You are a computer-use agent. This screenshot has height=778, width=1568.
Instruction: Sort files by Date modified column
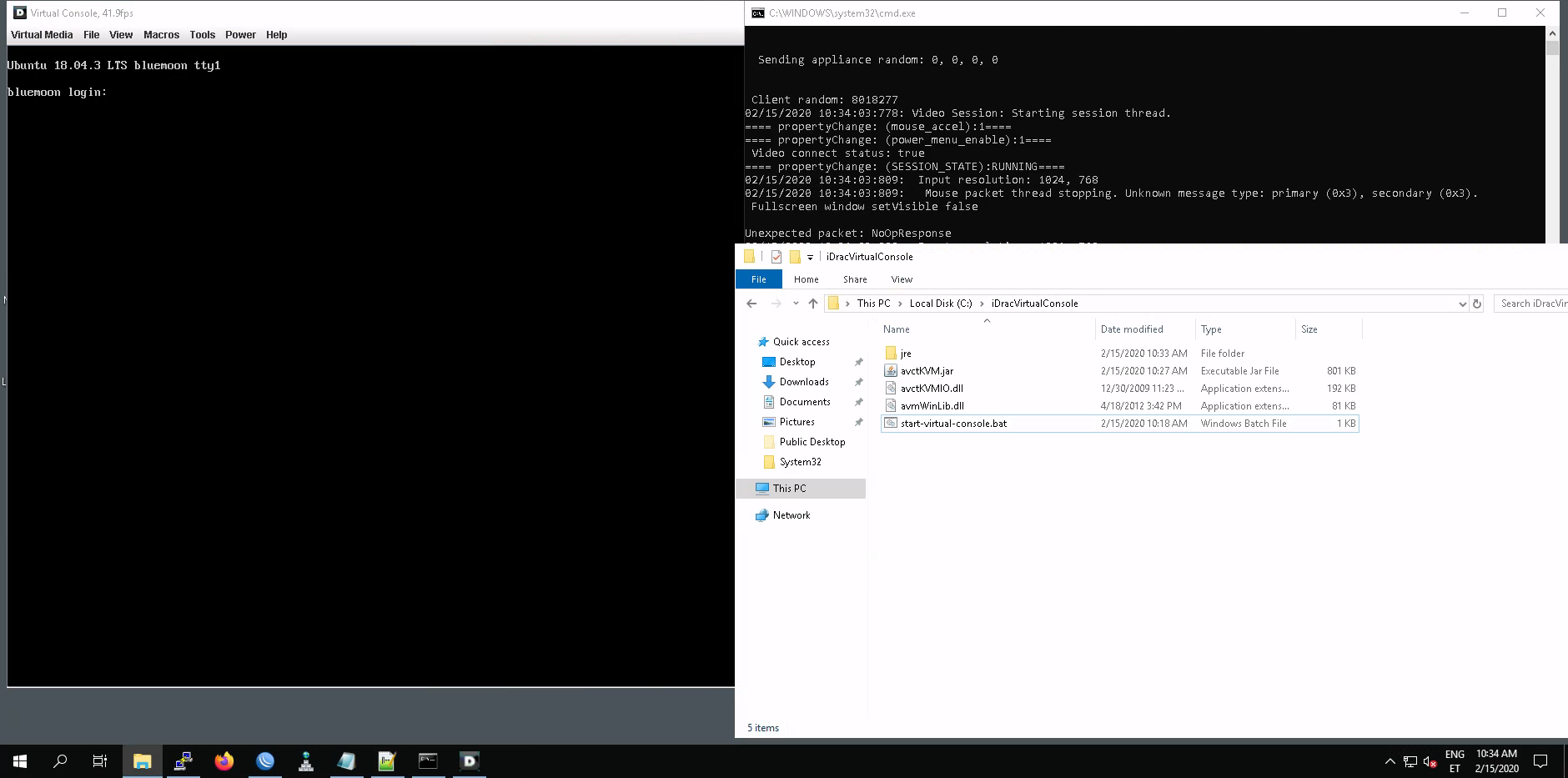click(1131, 329)
